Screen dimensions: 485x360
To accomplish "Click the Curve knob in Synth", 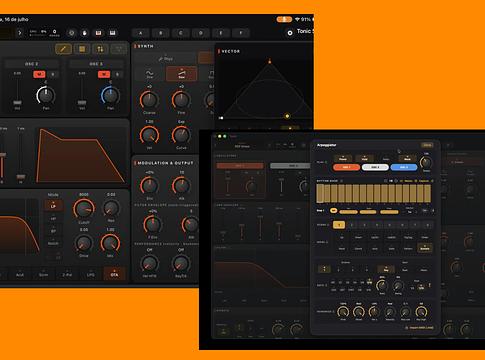I will [181, 135].
